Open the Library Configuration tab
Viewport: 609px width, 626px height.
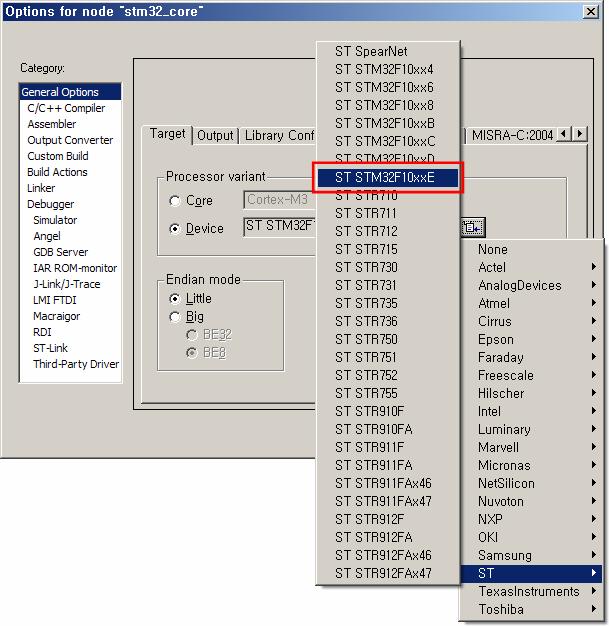(x=278, y=136)
